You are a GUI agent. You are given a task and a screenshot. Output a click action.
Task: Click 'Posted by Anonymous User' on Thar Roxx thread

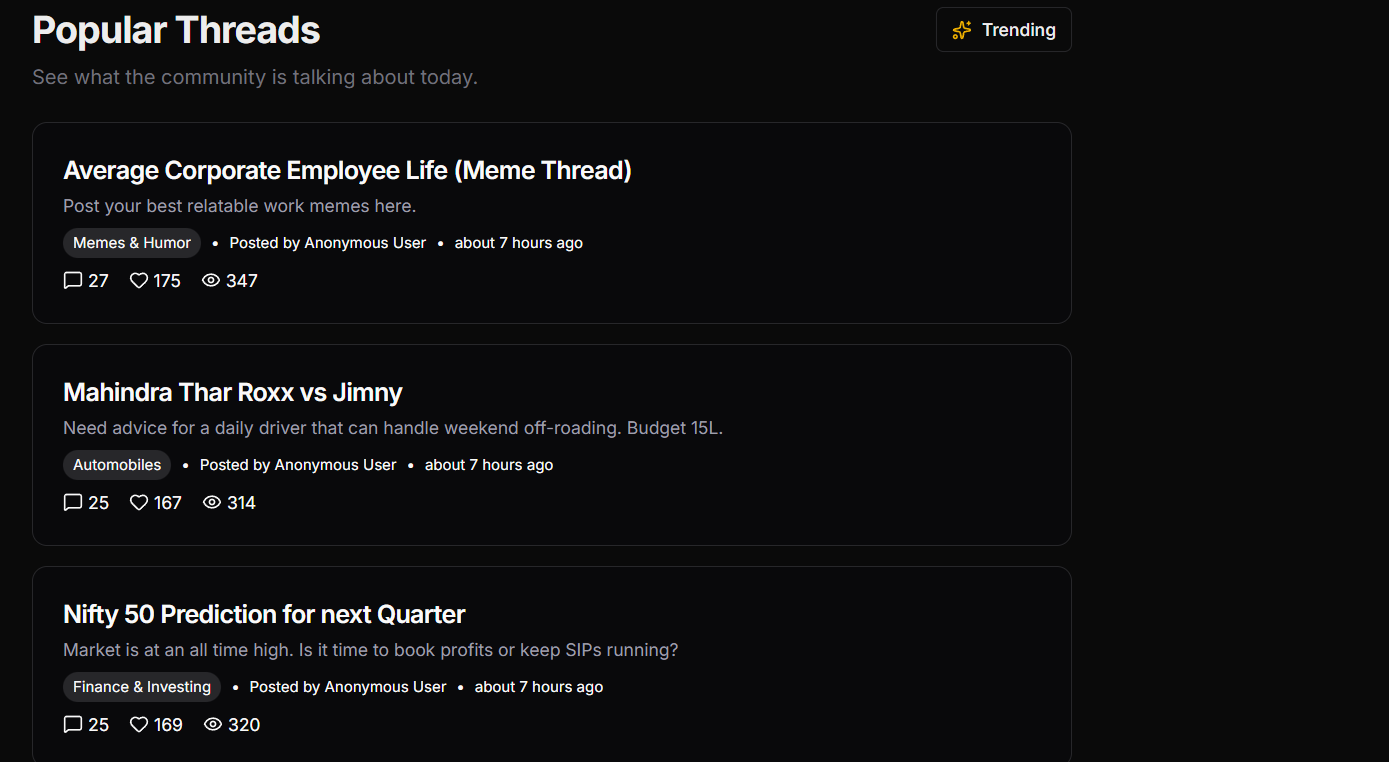point(298,465)
